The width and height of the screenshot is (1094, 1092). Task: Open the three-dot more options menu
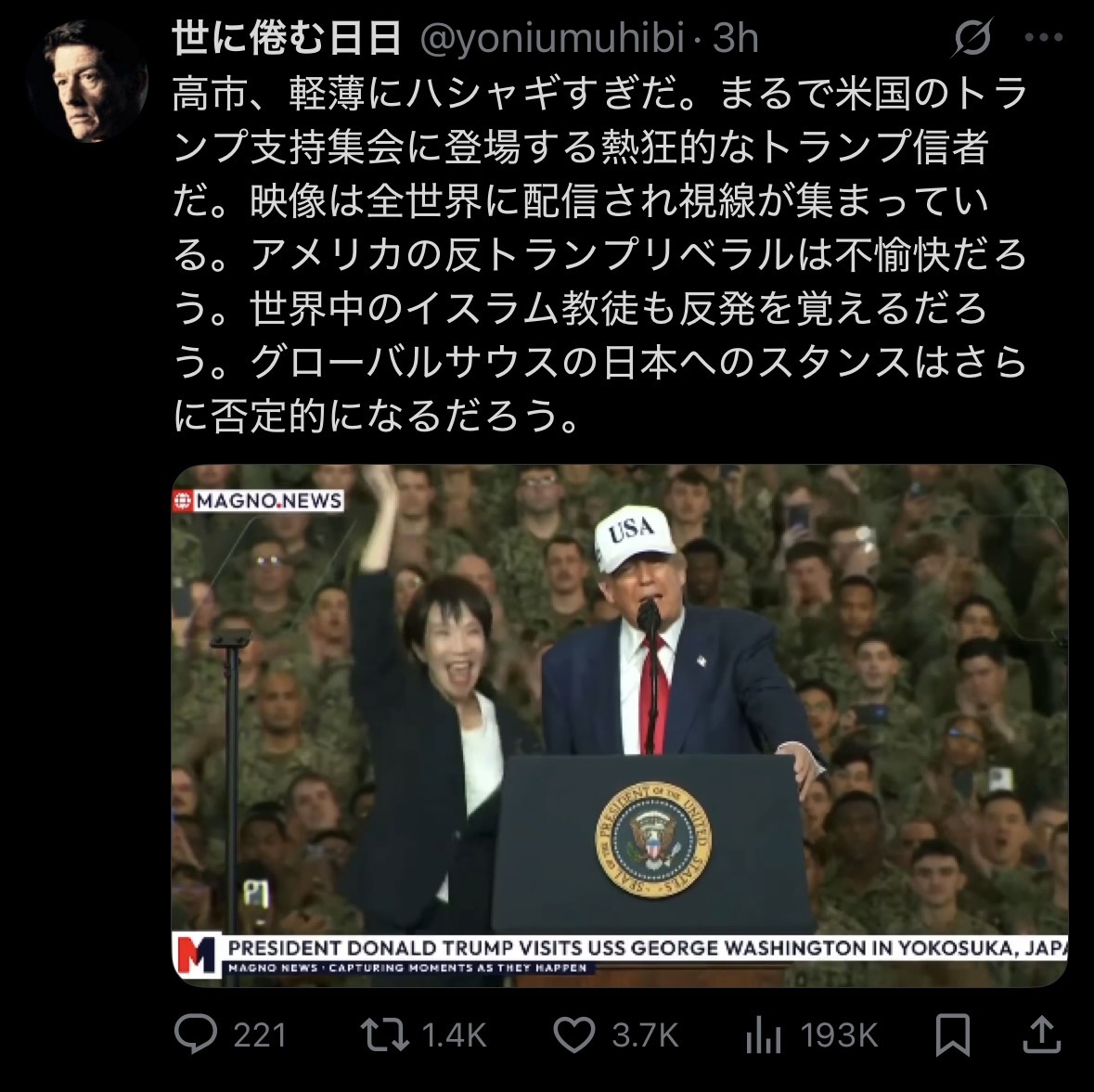click(x=1044, y=38)
